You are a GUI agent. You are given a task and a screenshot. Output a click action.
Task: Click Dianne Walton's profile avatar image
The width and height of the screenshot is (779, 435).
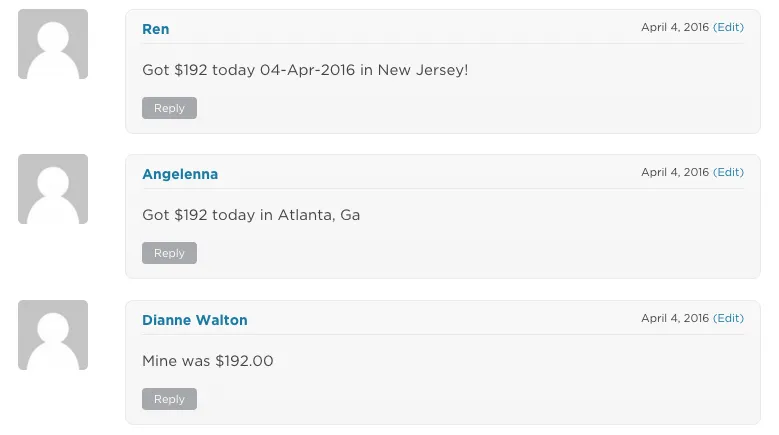click(53, 335)
